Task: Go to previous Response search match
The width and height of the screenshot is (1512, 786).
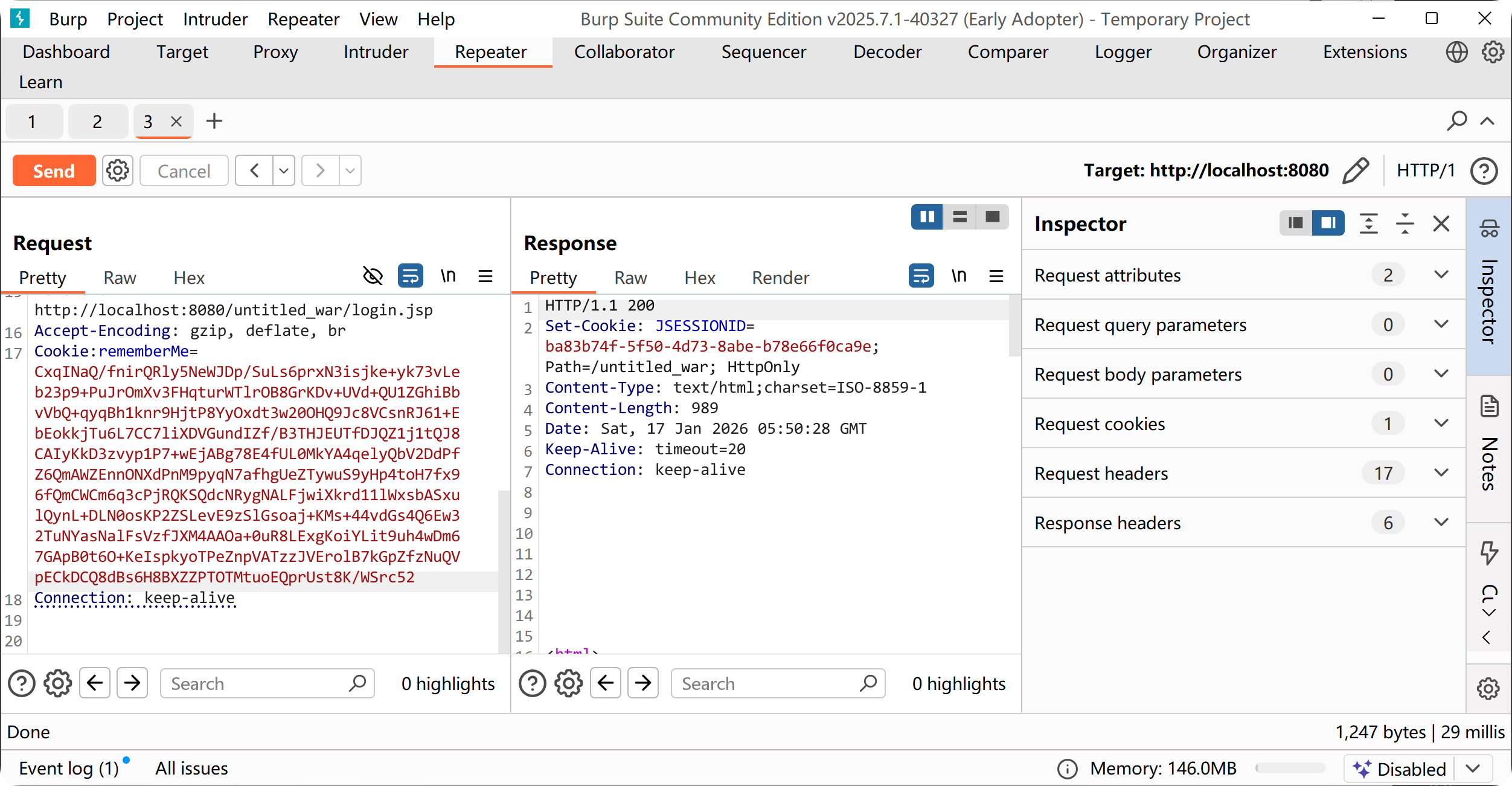Action: click(x=606, y=683)
